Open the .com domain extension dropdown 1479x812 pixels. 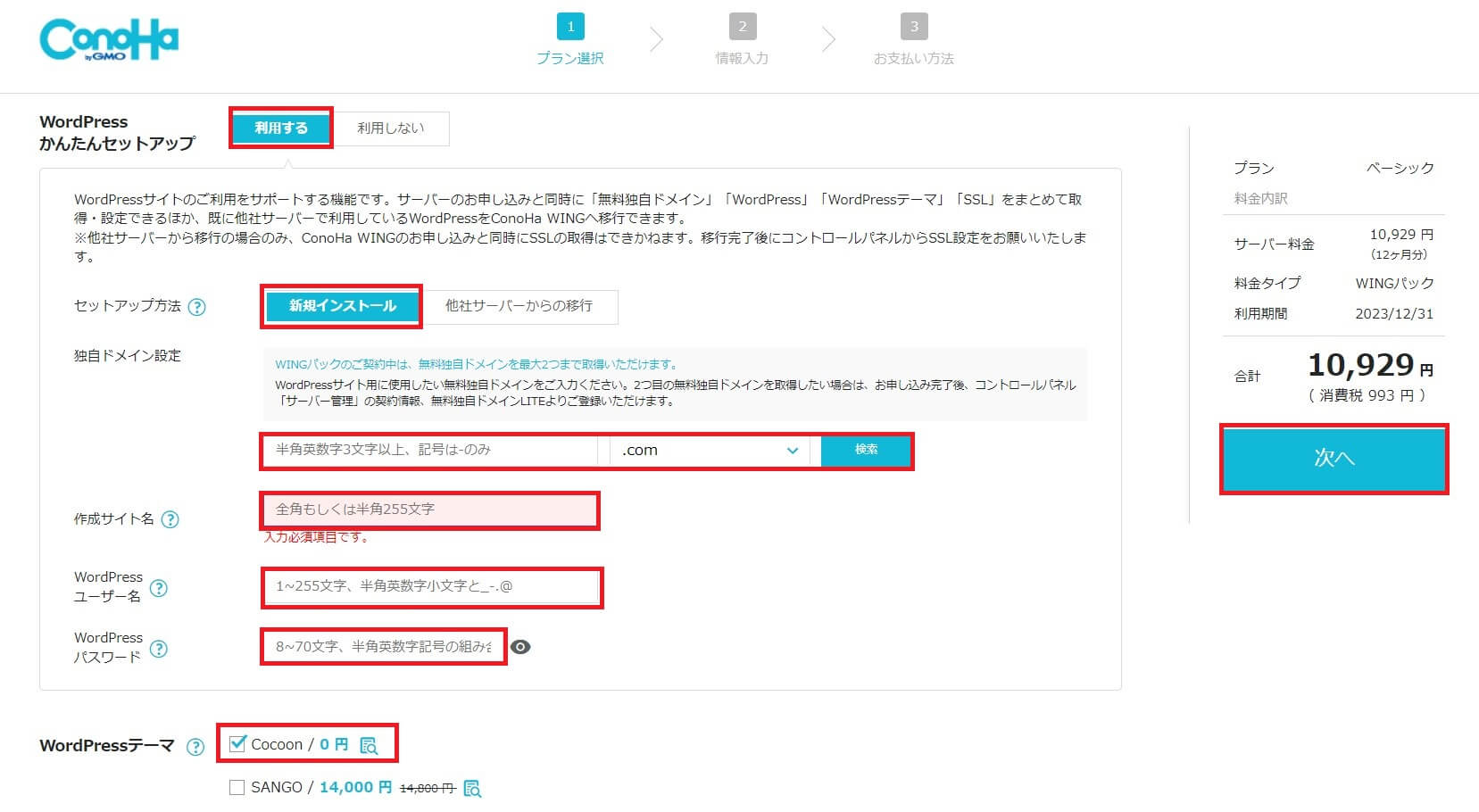710,451
